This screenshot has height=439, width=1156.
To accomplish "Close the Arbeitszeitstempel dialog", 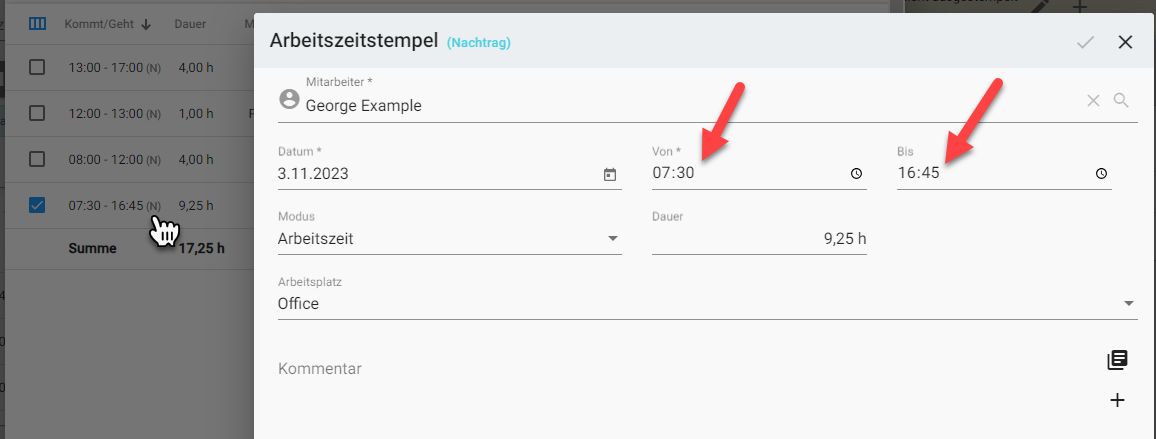I will 1125,42.
